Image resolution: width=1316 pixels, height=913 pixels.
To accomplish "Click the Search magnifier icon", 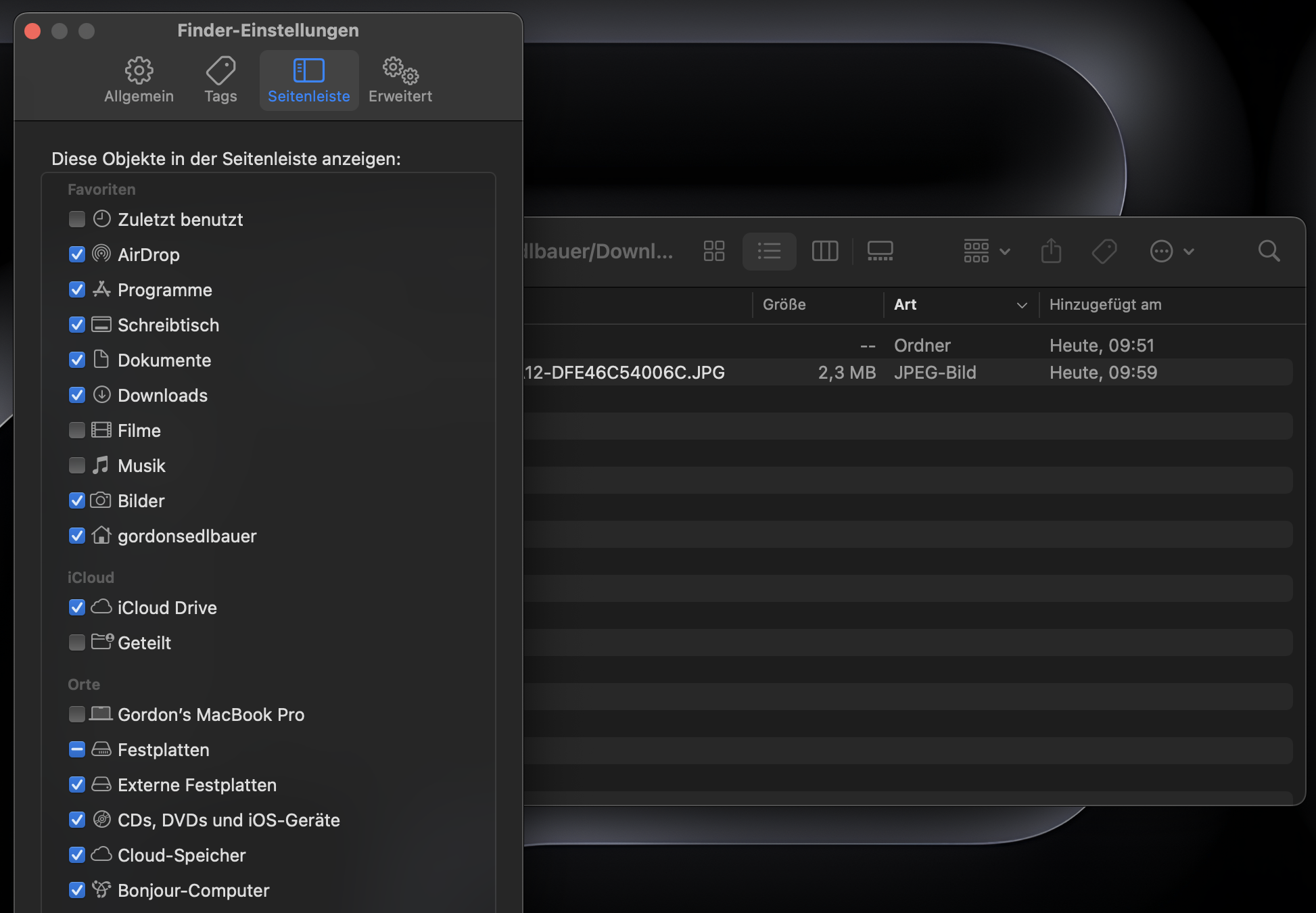I will pos(1269,251).
